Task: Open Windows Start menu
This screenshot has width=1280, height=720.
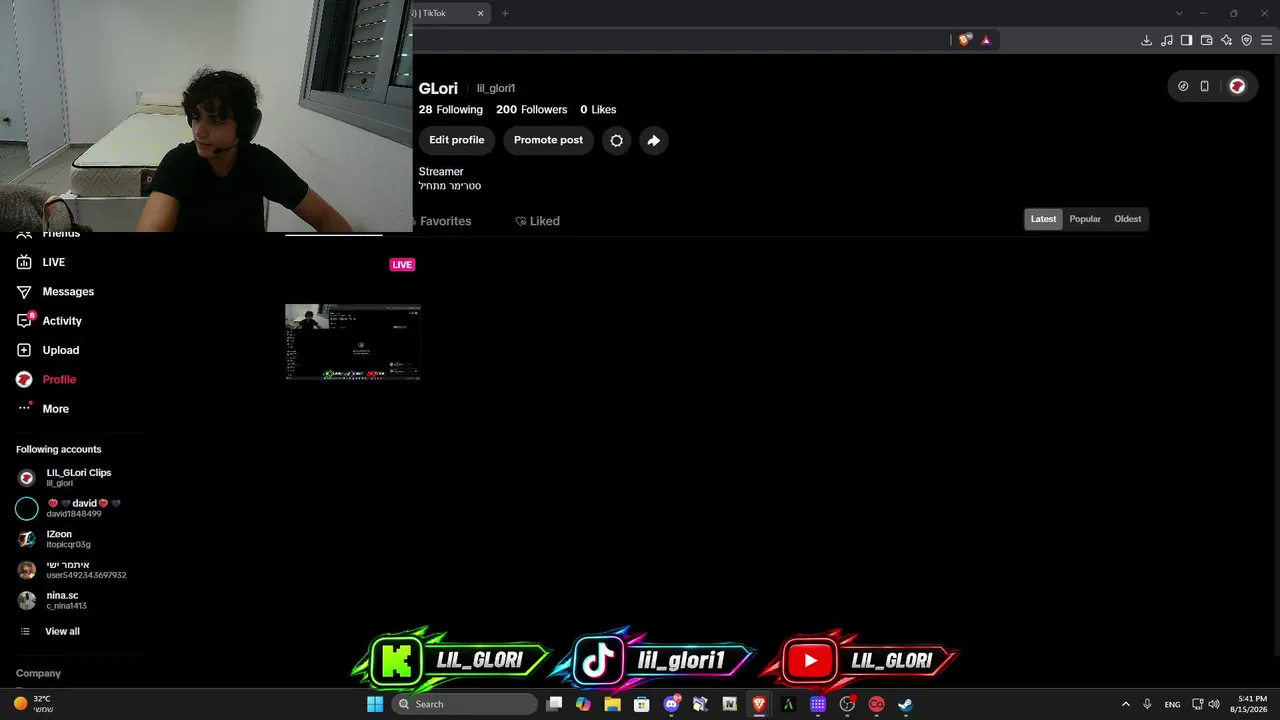Action: point(375,704)
